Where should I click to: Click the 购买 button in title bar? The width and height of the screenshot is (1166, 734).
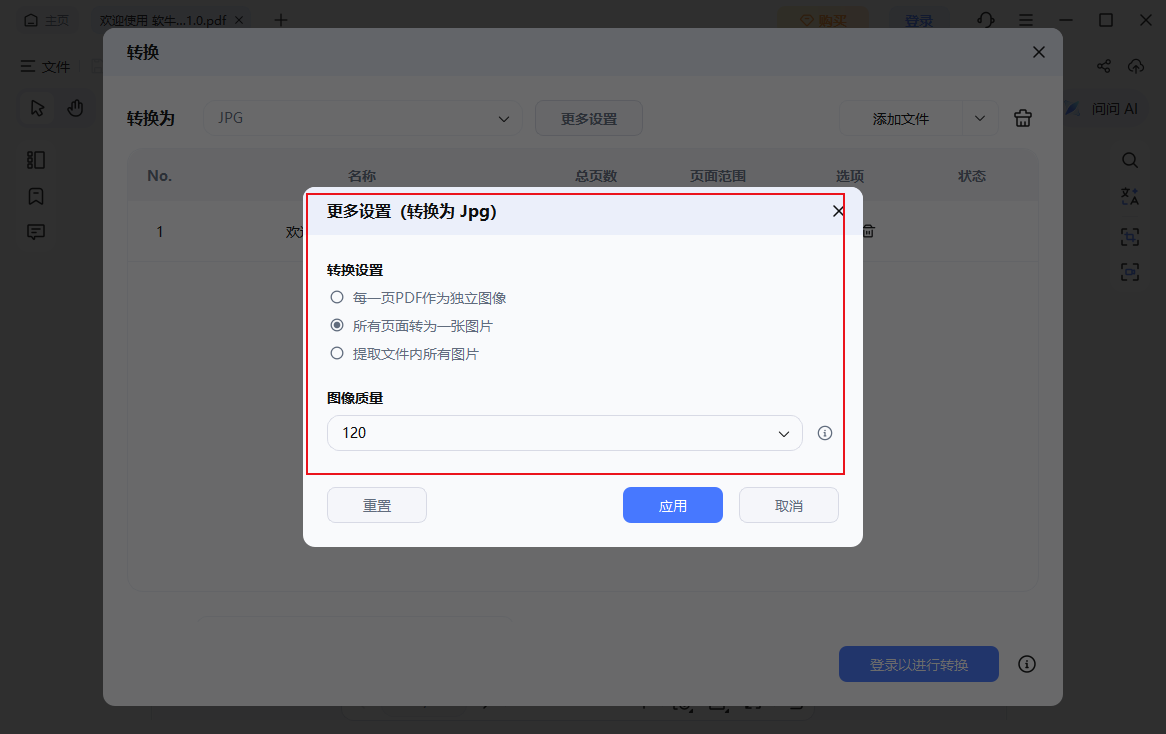click(x=822, y=20)
